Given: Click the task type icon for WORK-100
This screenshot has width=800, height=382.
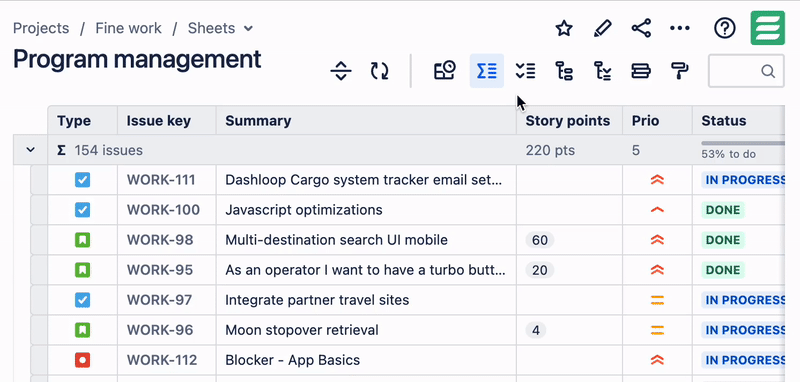Looking at the screenshot, I should tap(82, 210).
